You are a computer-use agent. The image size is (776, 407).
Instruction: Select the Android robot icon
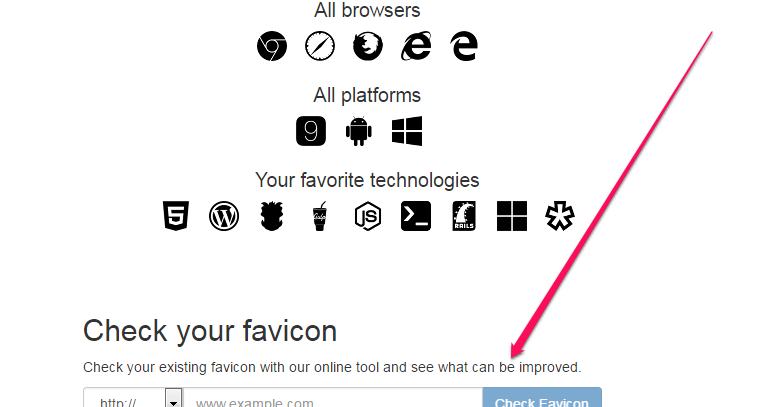[359, 131]
